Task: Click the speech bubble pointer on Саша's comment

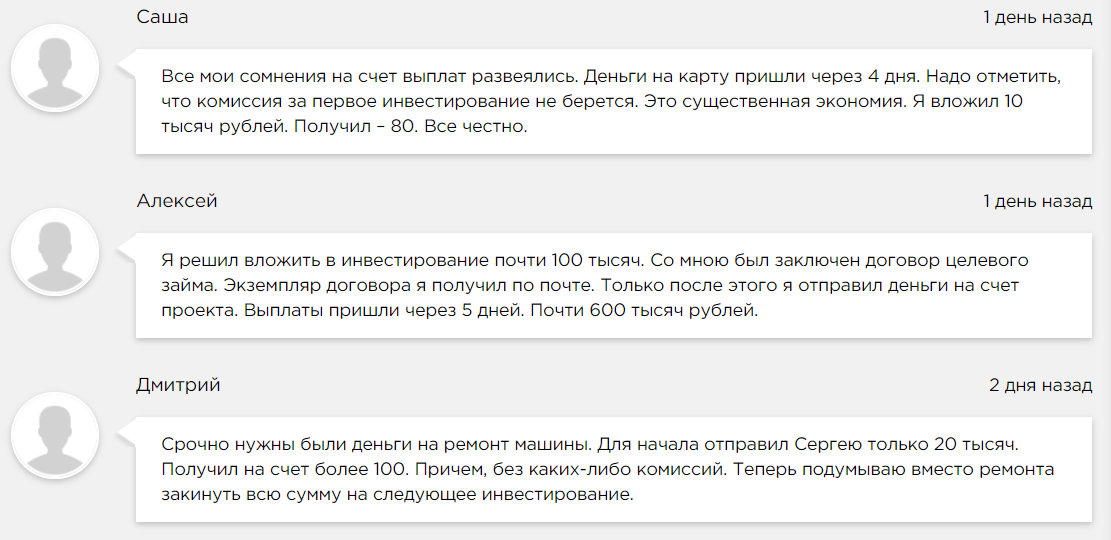Action: 128,68
